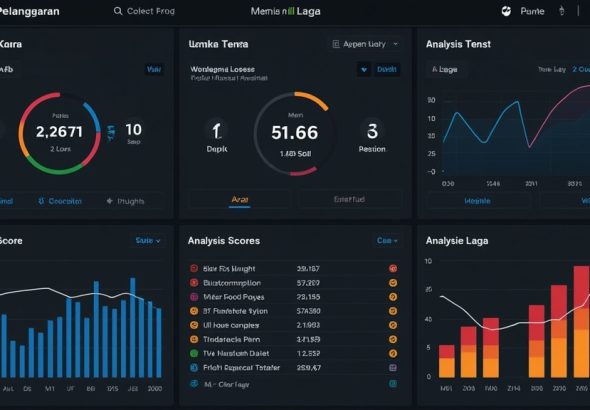
Task: Click the Viar button in Korra panel
Action: [154, 69]
